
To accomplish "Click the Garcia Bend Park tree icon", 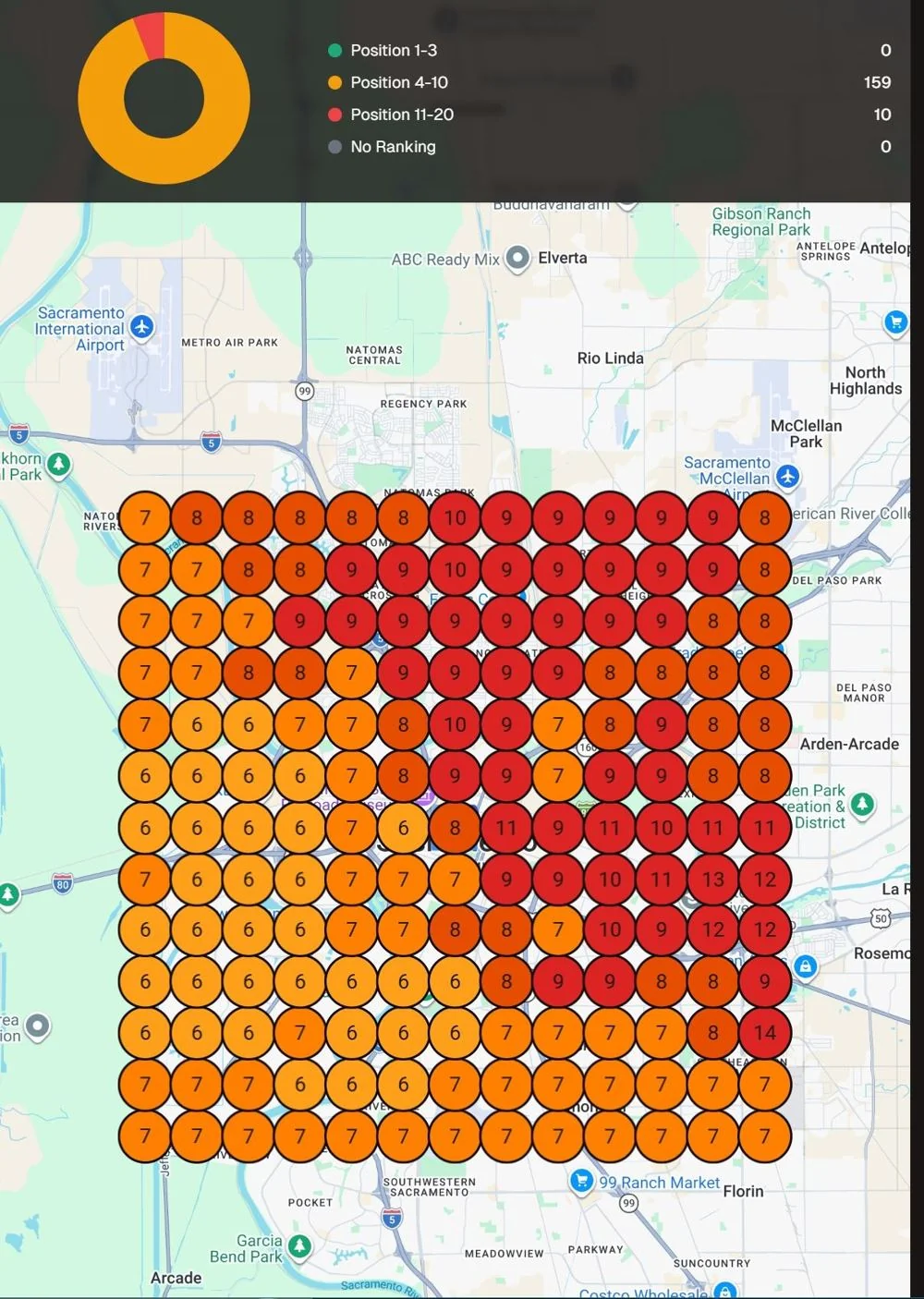I will [299, 1246].
